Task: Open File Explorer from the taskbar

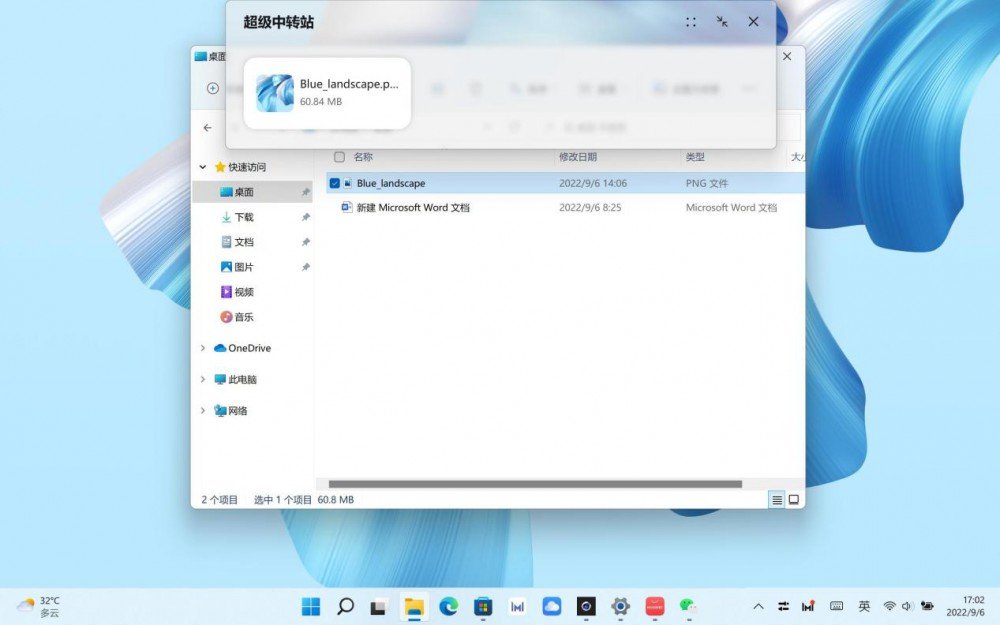Action: (414, 606)
